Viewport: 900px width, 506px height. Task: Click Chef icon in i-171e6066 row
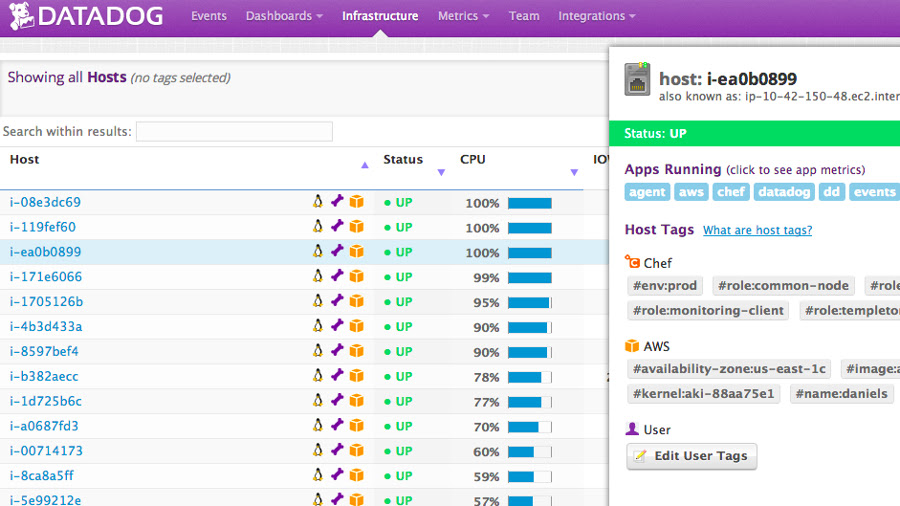[x=337, y=276]
